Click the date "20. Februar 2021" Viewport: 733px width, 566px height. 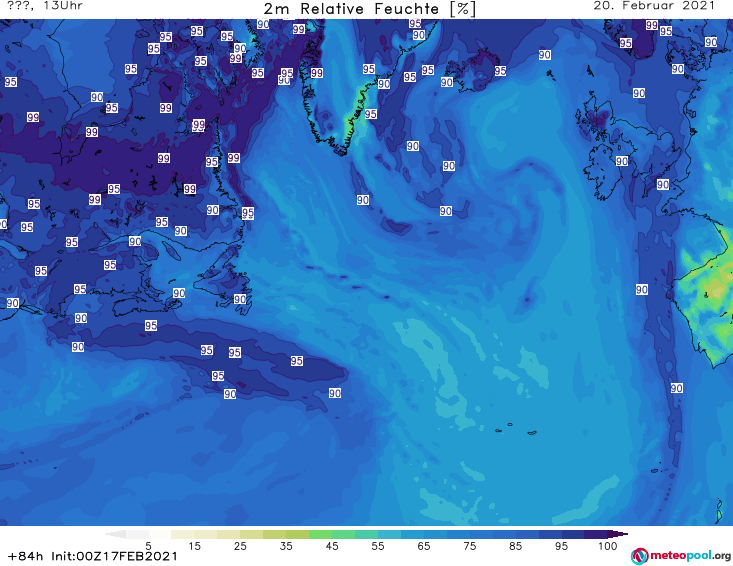[654, 6]
